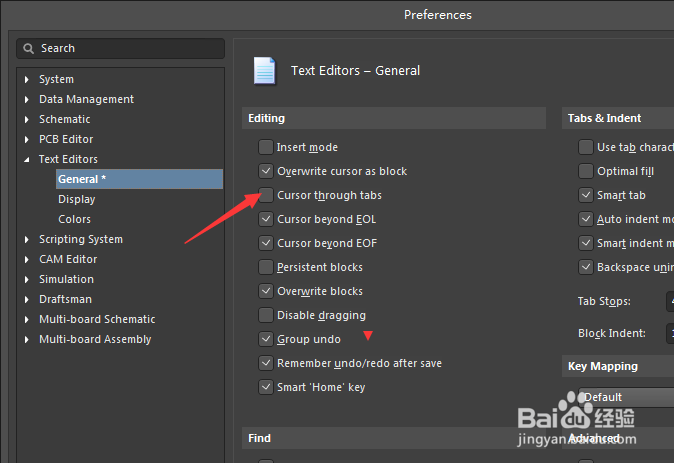
Task: Expand the PCB Editor category
Action: pyautogui.click(x=27, y=139)
